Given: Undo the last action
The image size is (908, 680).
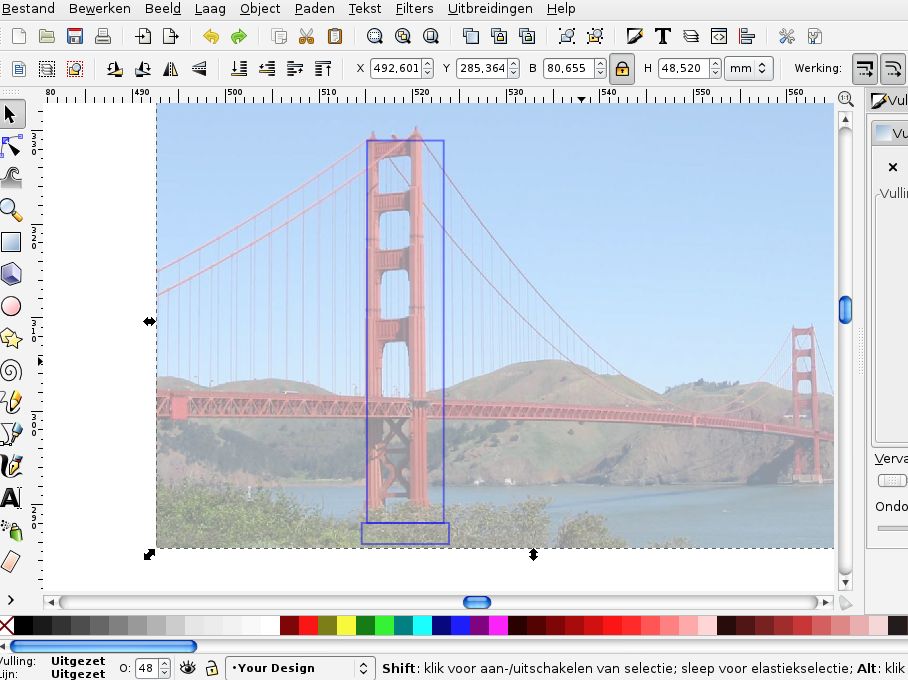Looking at the screenshot, I should (x=211, y=36).
